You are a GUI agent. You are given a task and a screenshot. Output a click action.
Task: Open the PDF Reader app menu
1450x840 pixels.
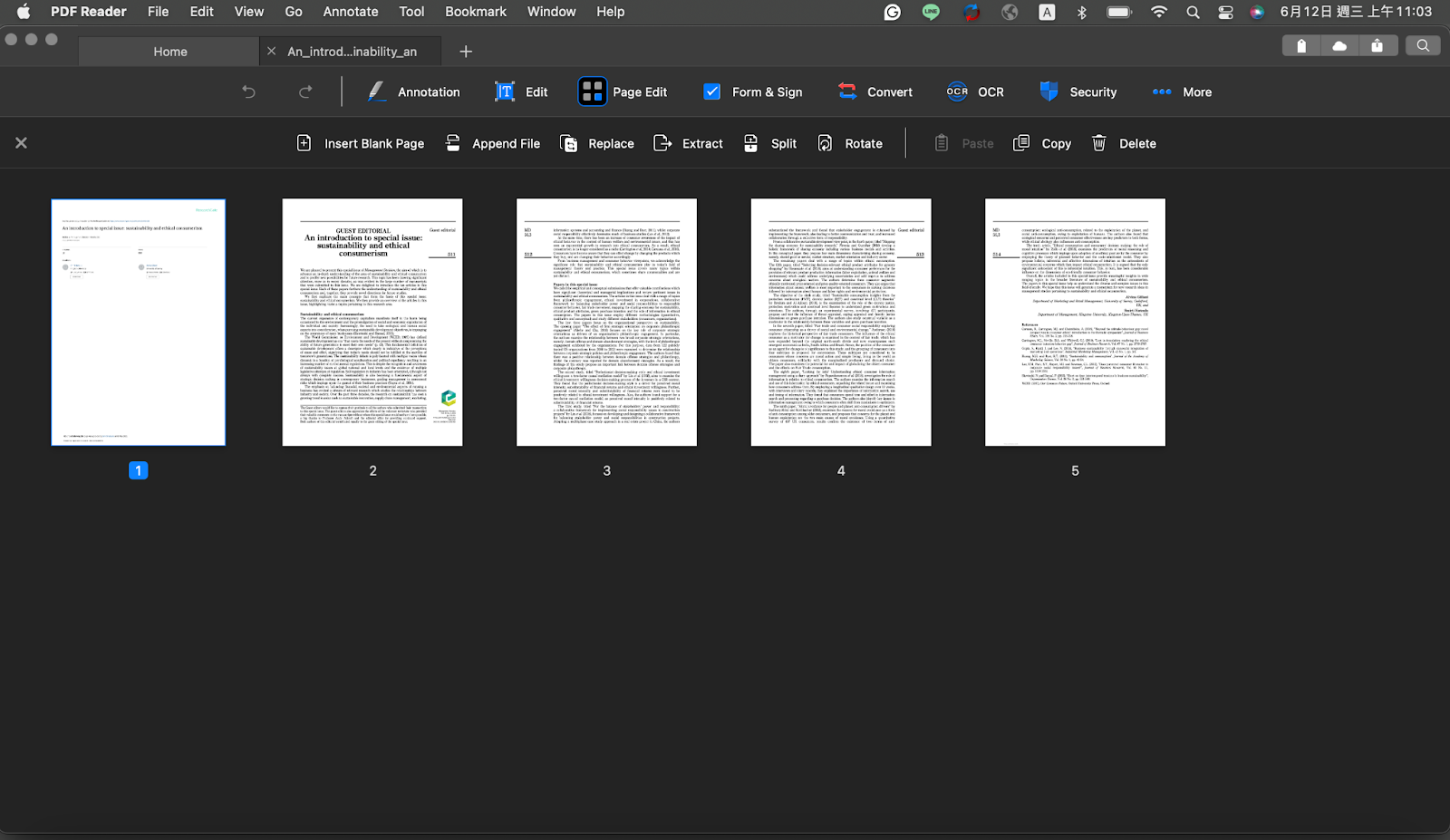pyautogui.click(x=88, y=12)
